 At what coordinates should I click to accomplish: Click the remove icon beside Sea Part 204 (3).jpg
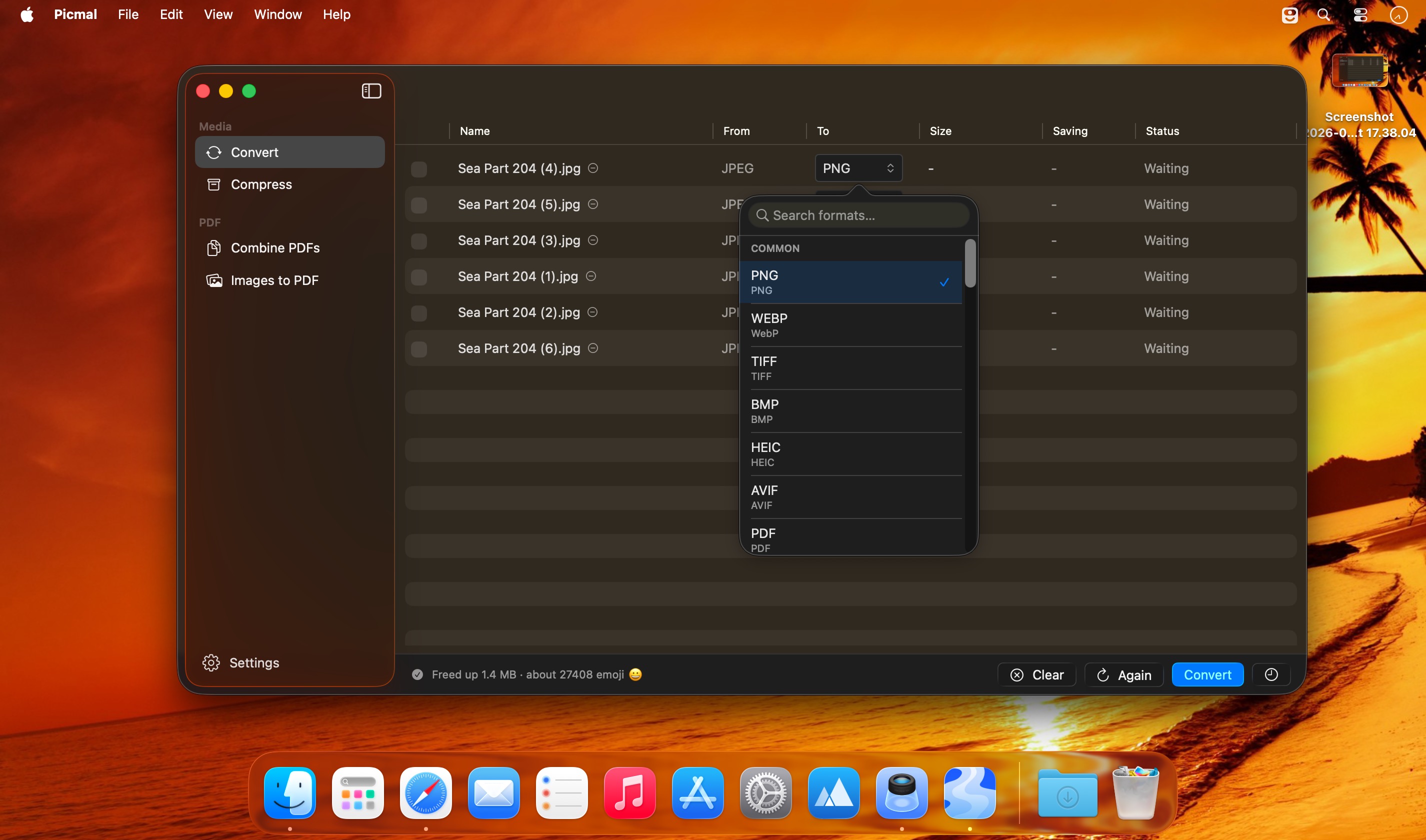point(593,240)
